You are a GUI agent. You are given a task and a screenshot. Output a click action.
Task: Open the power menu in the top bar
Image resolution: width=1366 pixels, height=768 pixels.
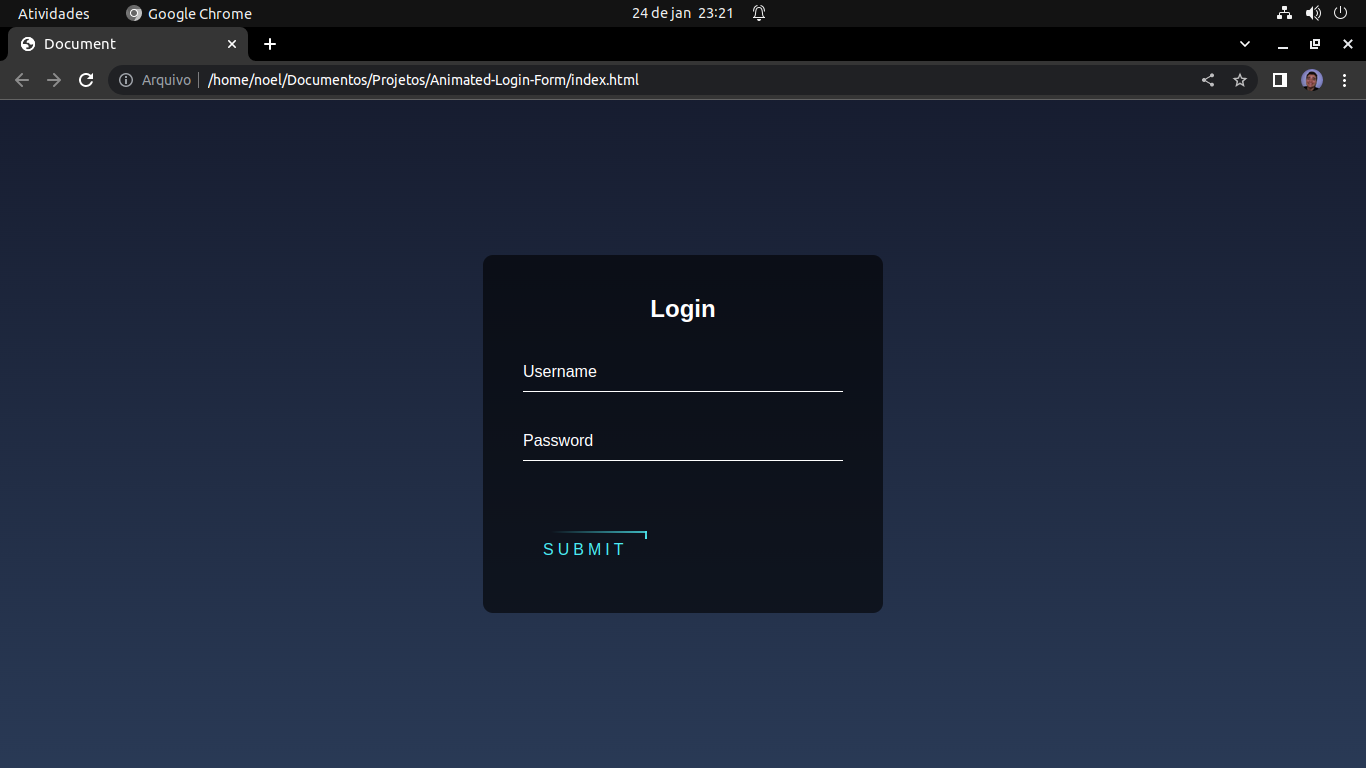pos(1341,13)
